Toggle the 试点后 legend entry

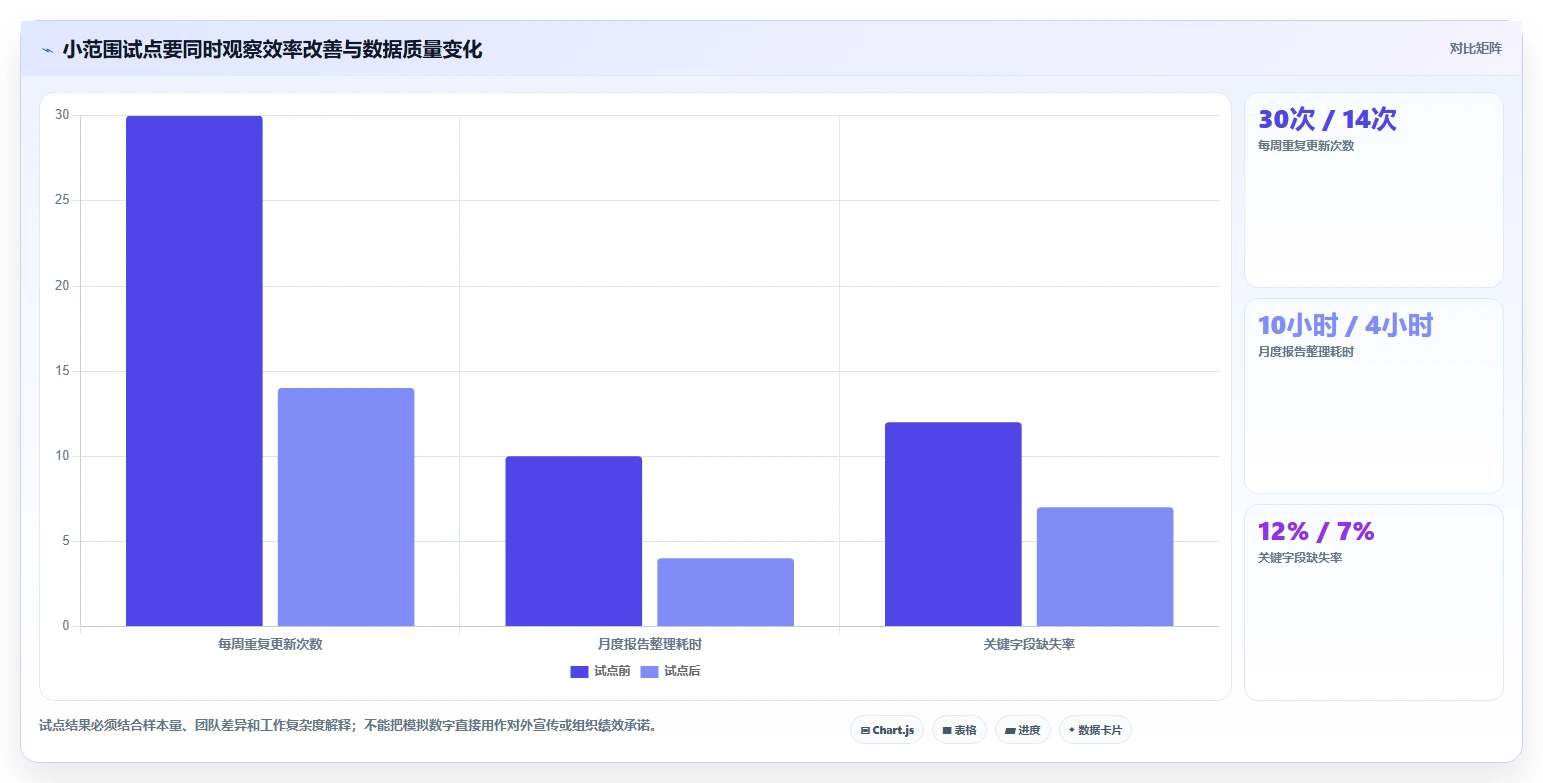pyautogui.click(x=670, y=671)
